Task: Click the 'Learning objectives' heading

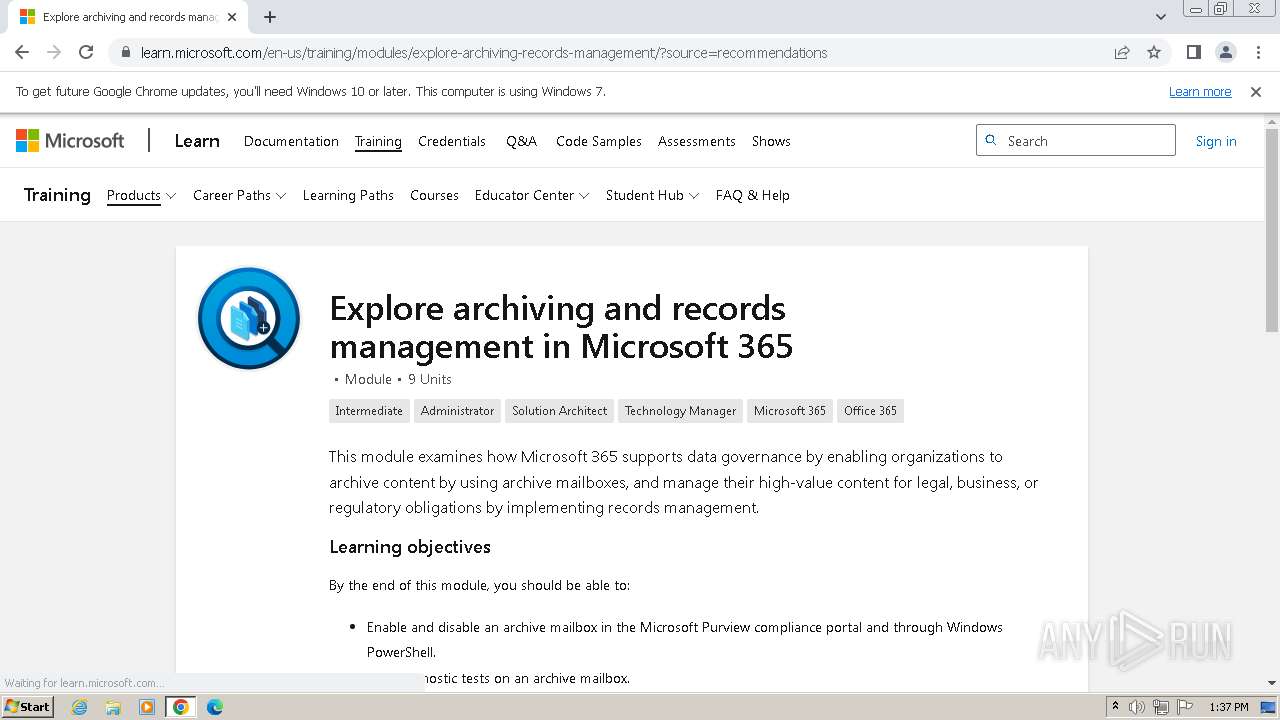Action: click(410, 547)
